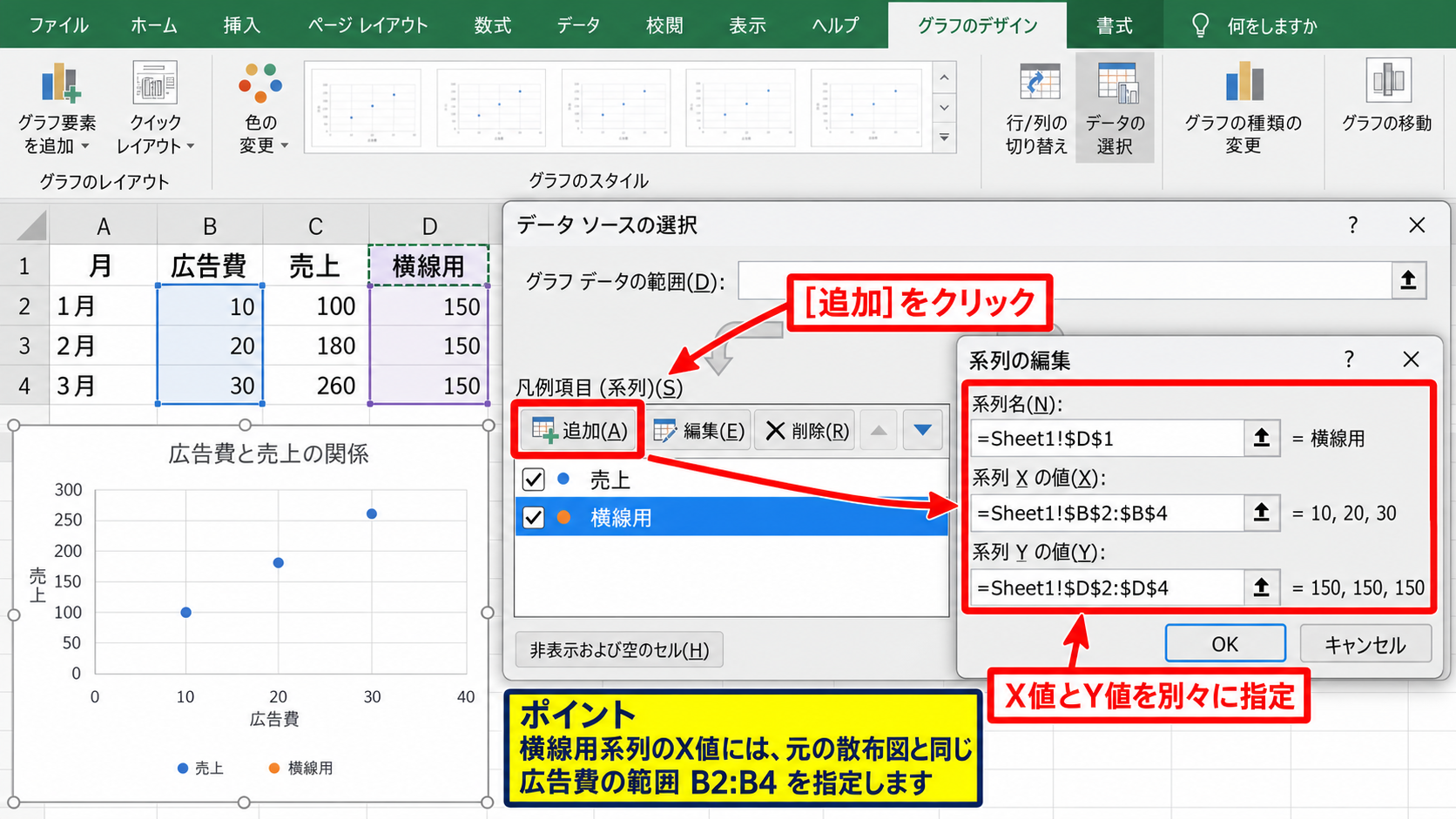Switch to the 挿入 tab

click(x=241, y=25)
